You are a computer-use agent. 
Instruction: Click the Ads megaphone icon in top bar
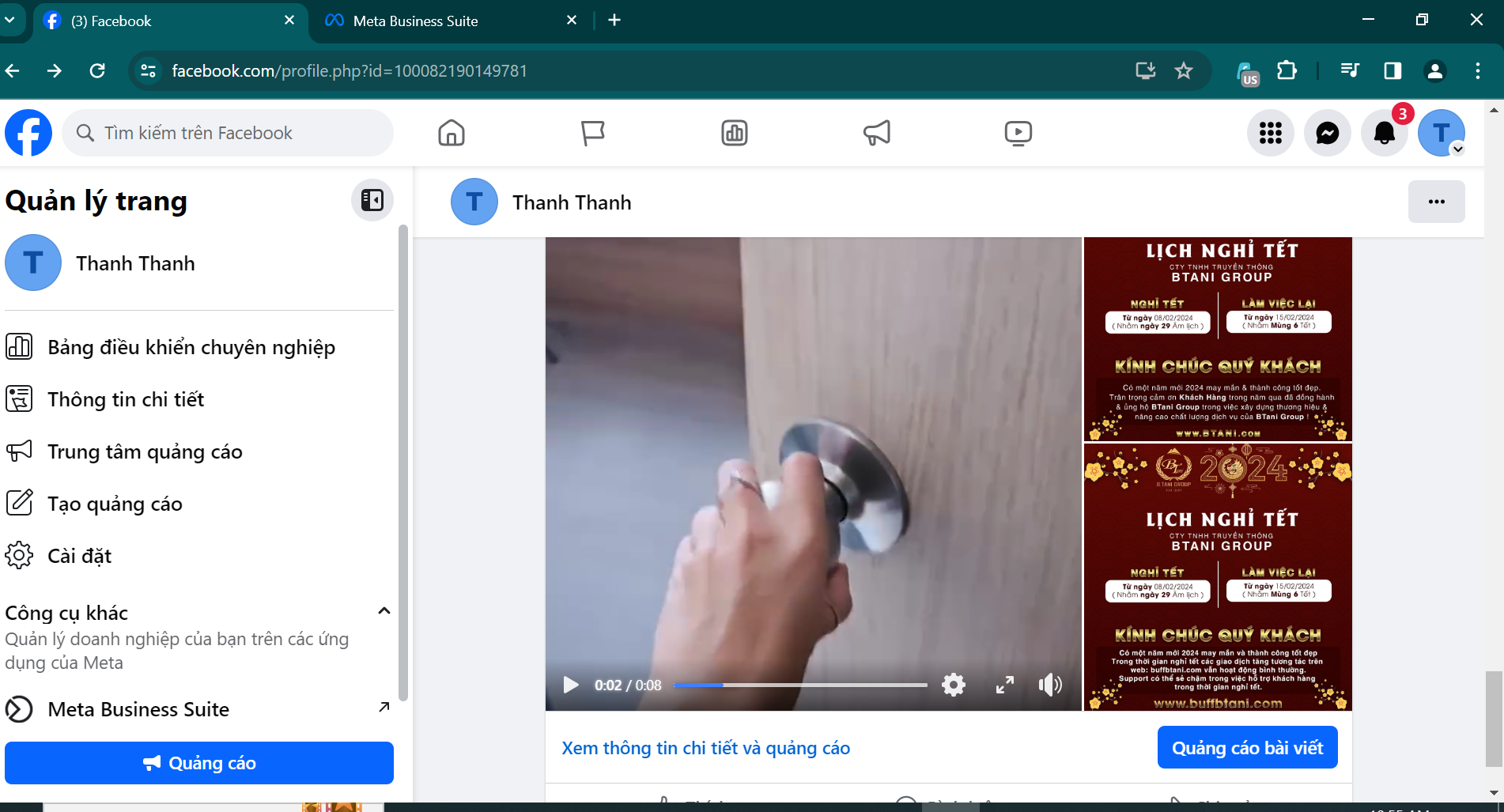(876, 133)
